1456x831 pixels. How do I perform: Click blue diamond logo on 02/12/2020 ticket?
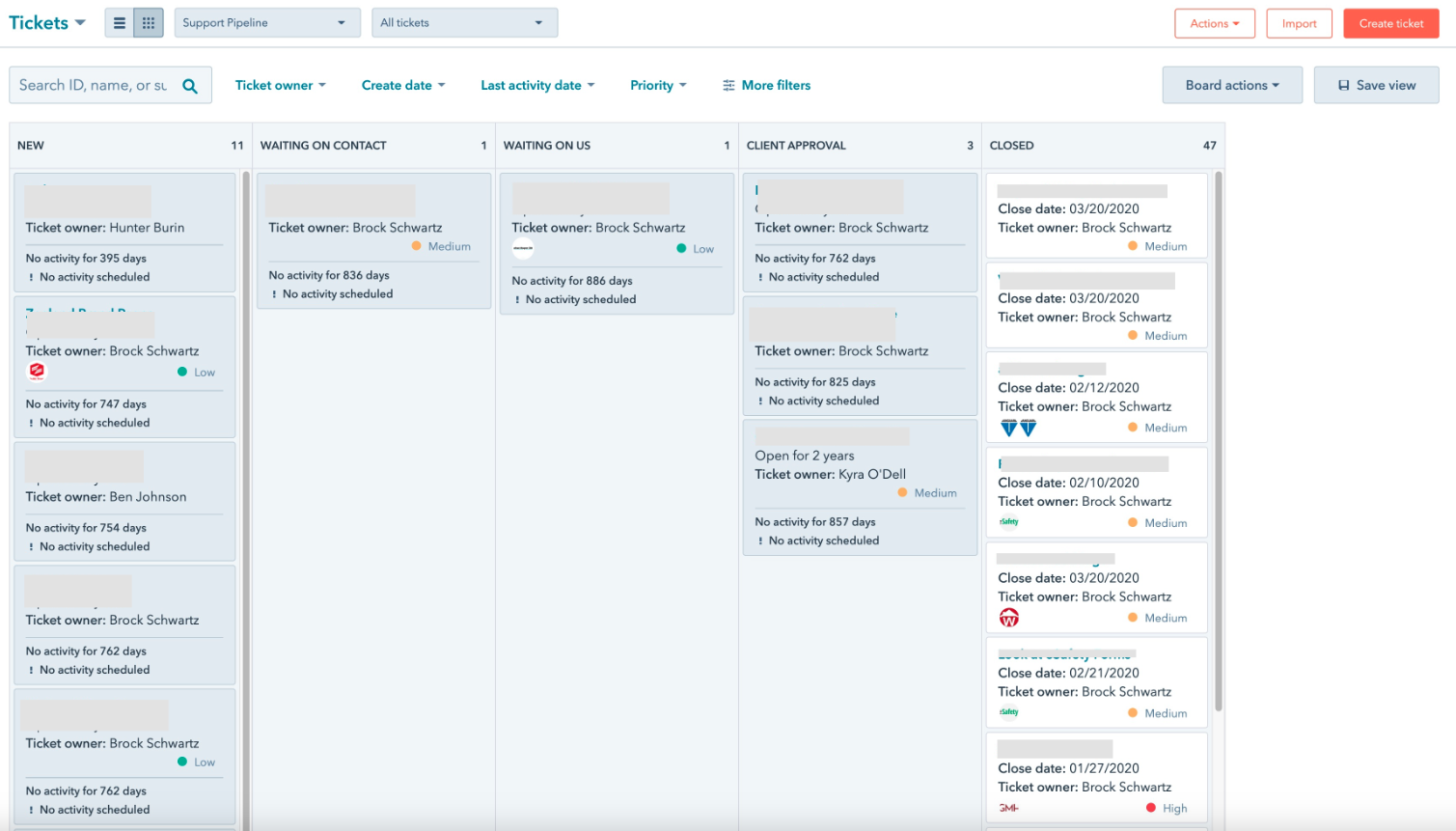click(x=1018, y=428)
